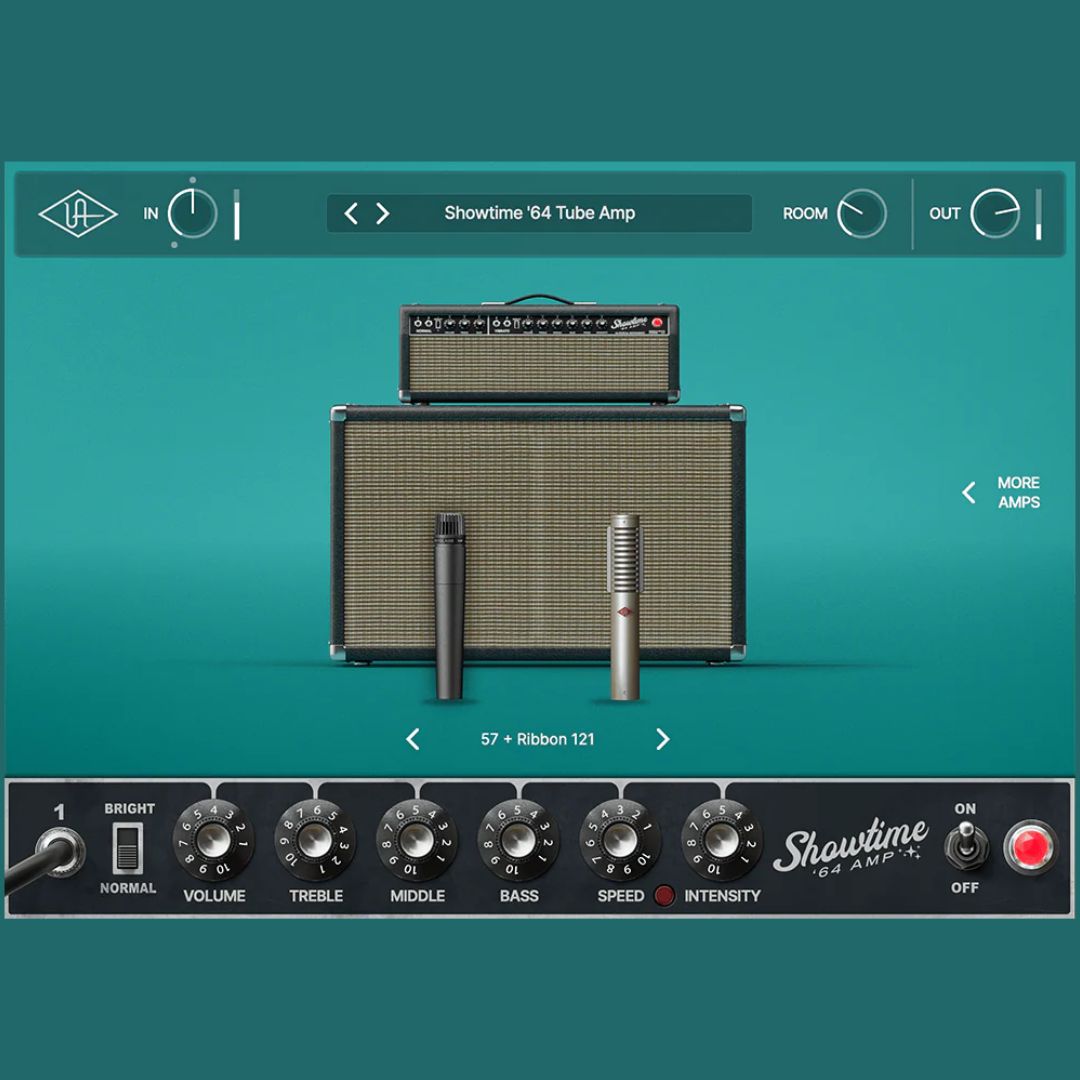The height and width of the screenshot is (1080, 1080).
Task: Go to next preset with right arrow
Action: [383, 214]
